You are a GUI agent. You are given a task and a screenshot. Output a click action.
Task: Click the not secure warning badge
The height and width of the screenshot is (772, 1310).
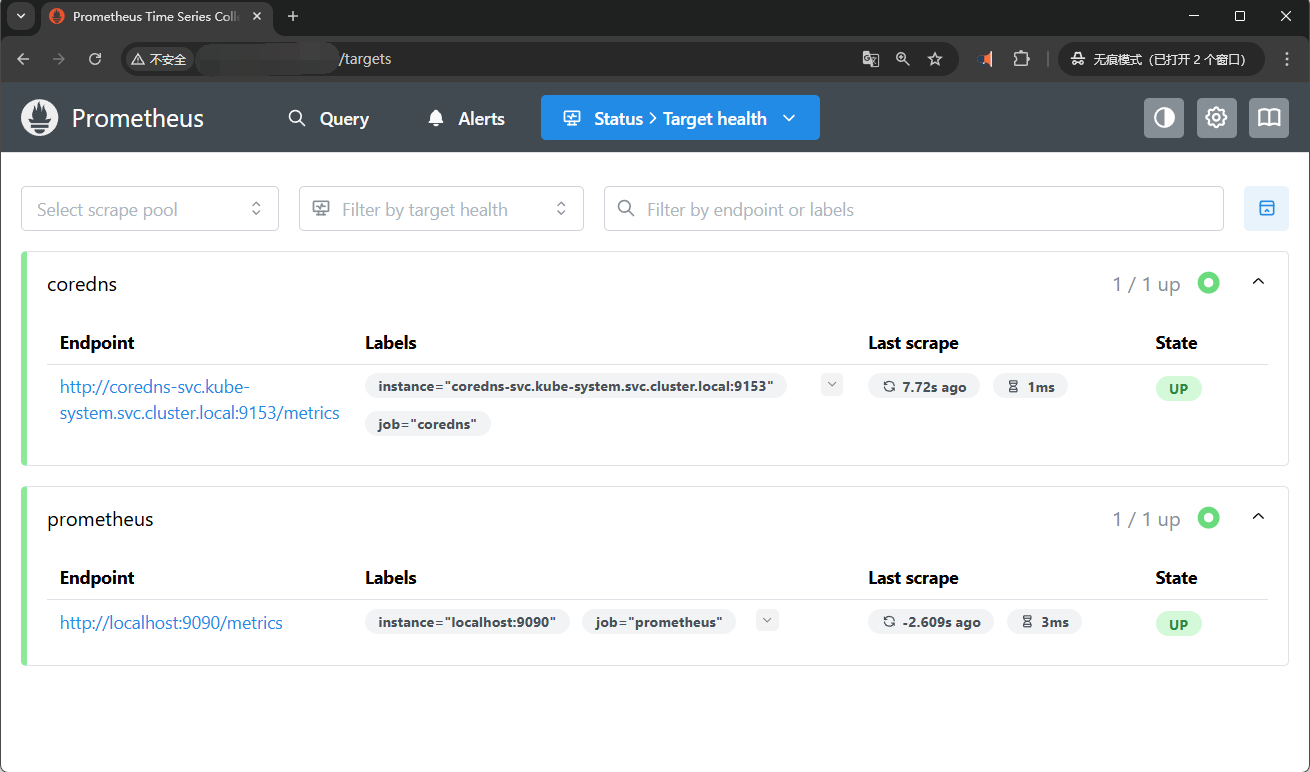pyautogui.click(x=159, y=59)
